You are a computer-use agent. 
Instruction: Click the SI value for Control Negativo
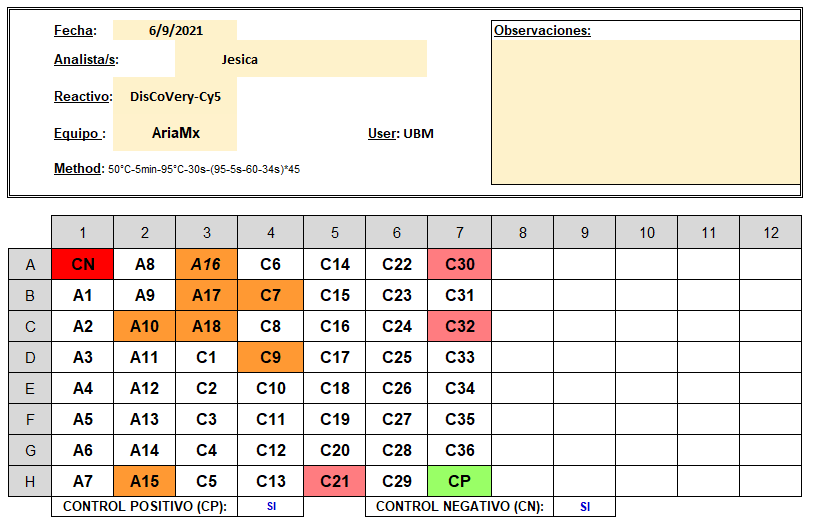pyautogui.click(x=585, y=507)
